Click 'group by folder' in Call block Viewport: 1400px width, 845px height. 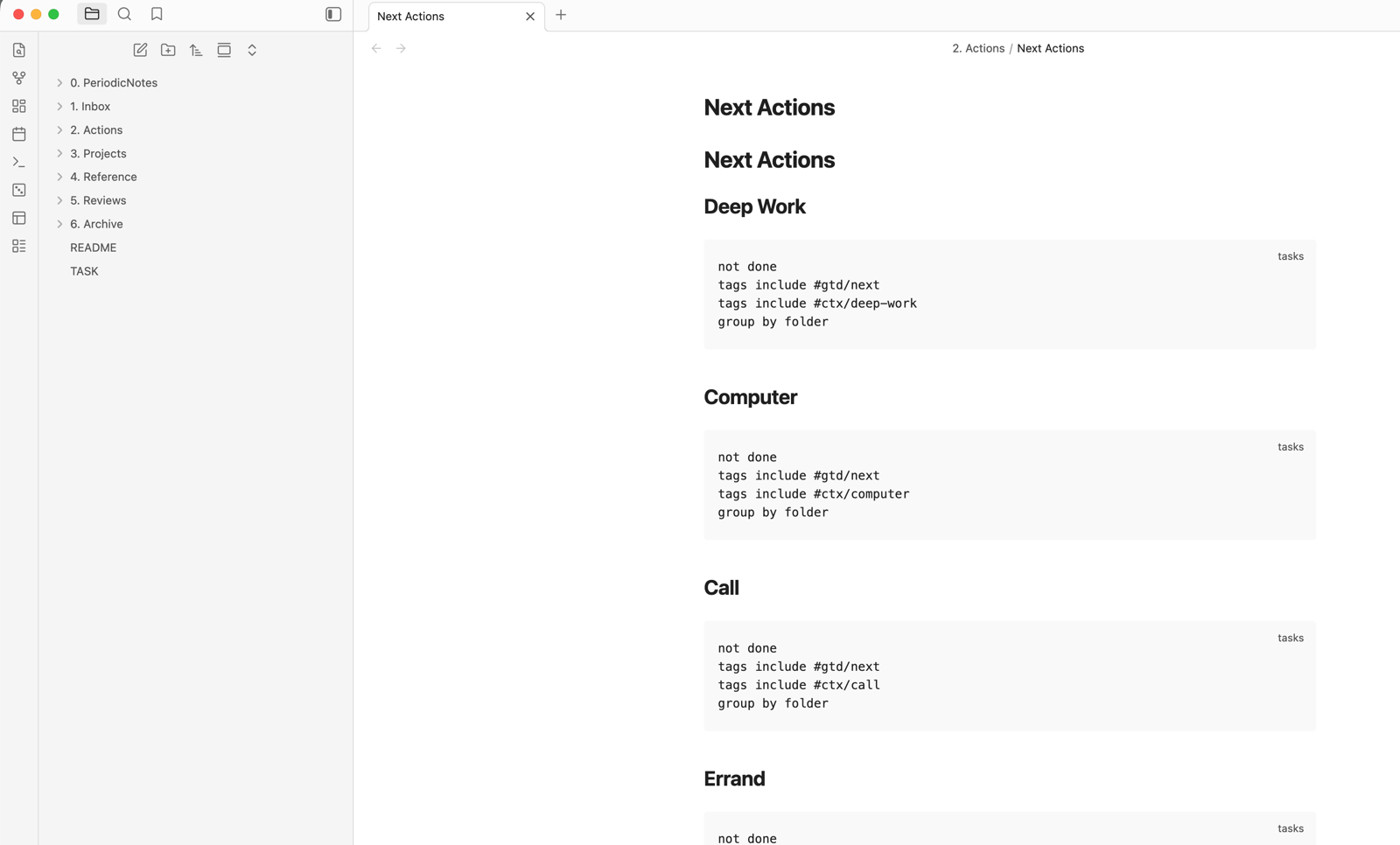coord(773,703)
